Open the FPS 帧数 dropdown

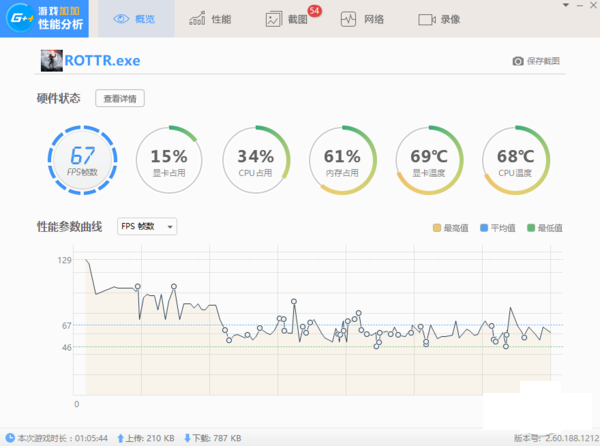point(147,226)
